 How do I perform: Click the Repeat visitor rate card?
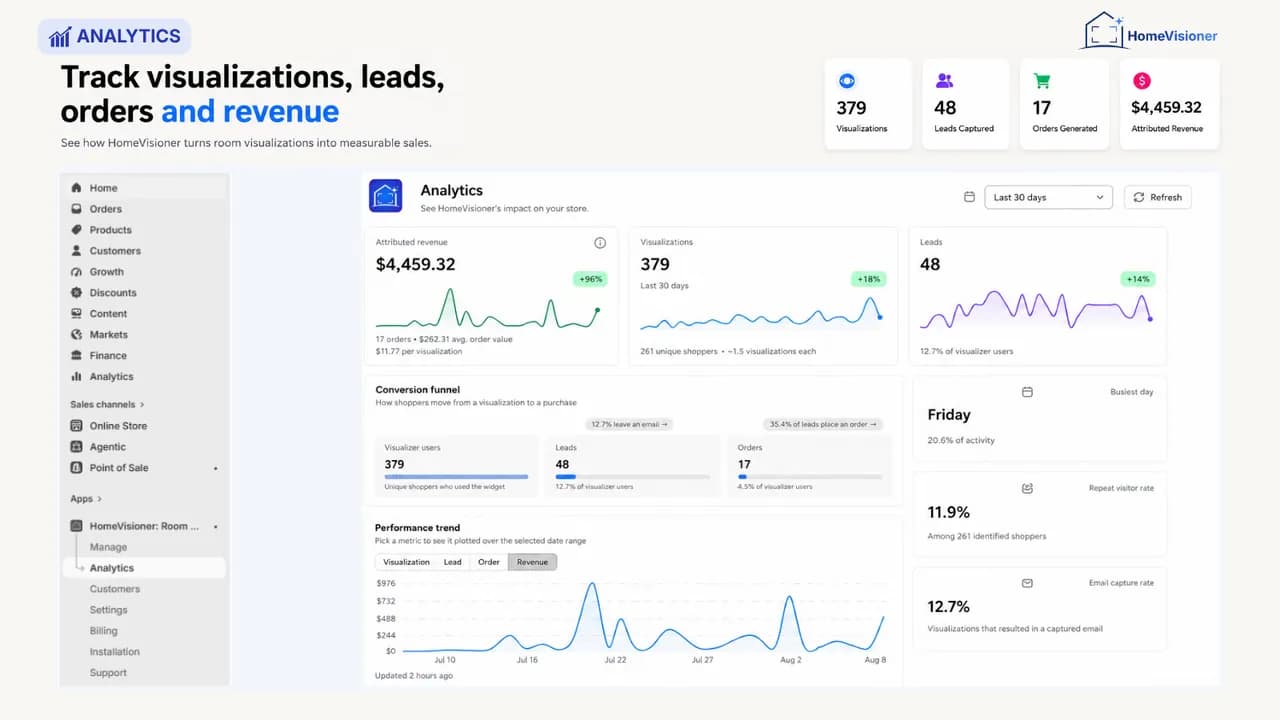coord(1040,515)
